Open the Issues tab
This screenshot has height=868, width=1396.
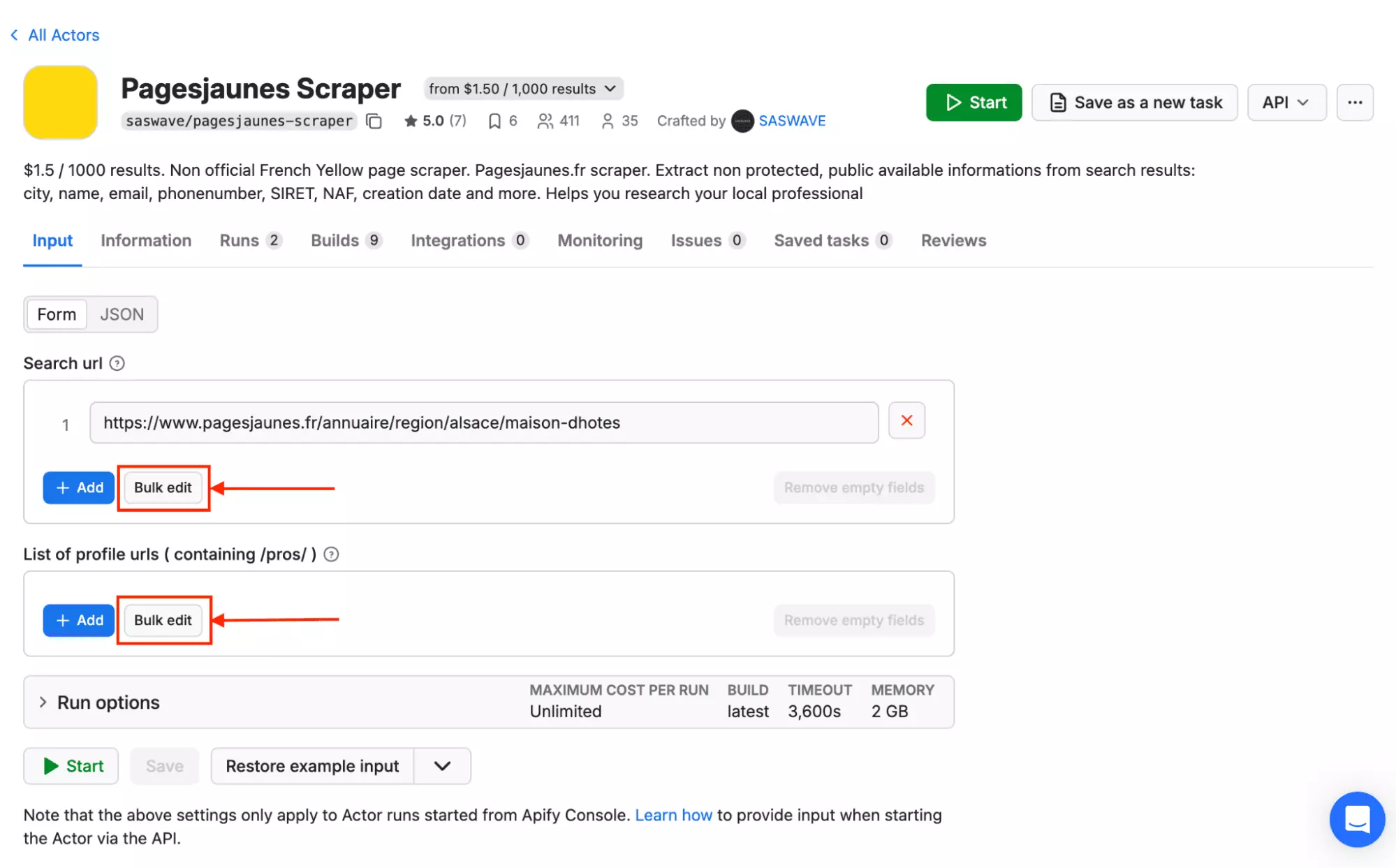pyautogui.click(x=708, y=240)
